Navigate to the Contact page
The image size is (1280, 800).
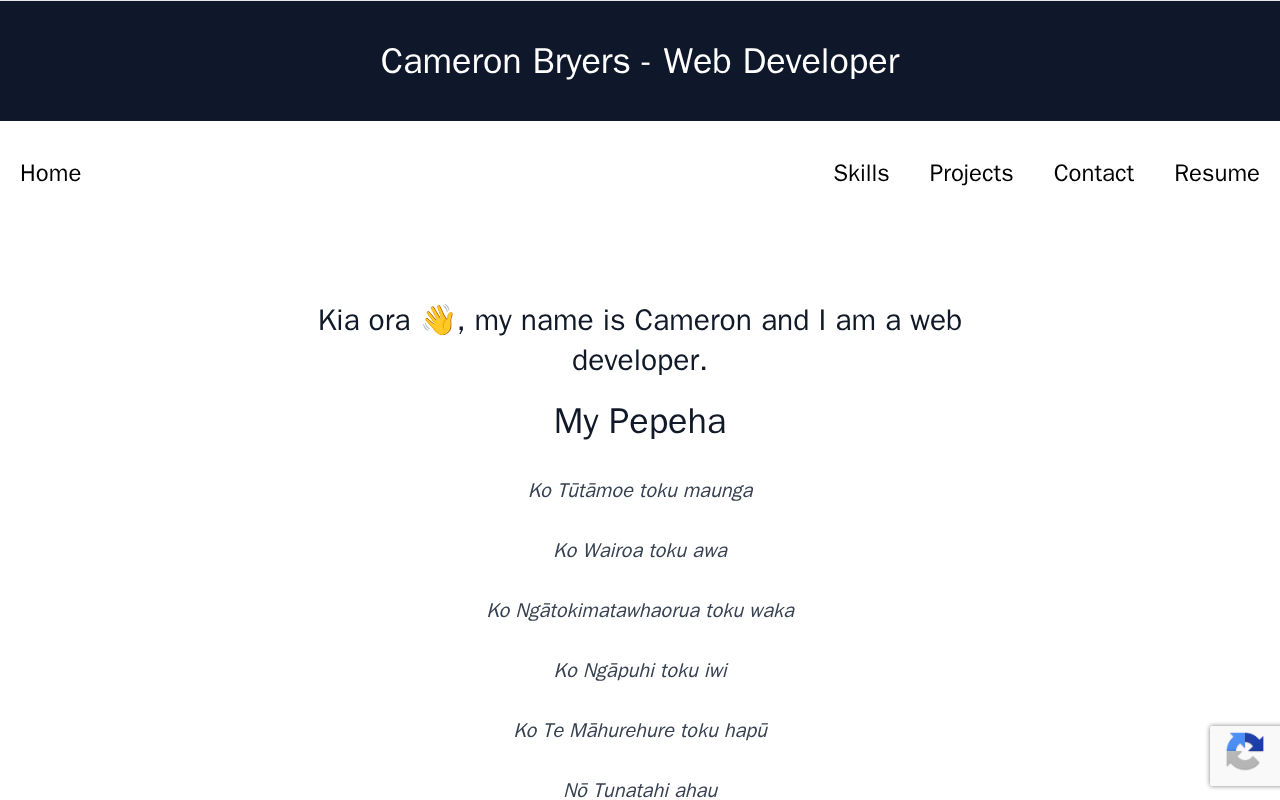[x=1093, y=173]
